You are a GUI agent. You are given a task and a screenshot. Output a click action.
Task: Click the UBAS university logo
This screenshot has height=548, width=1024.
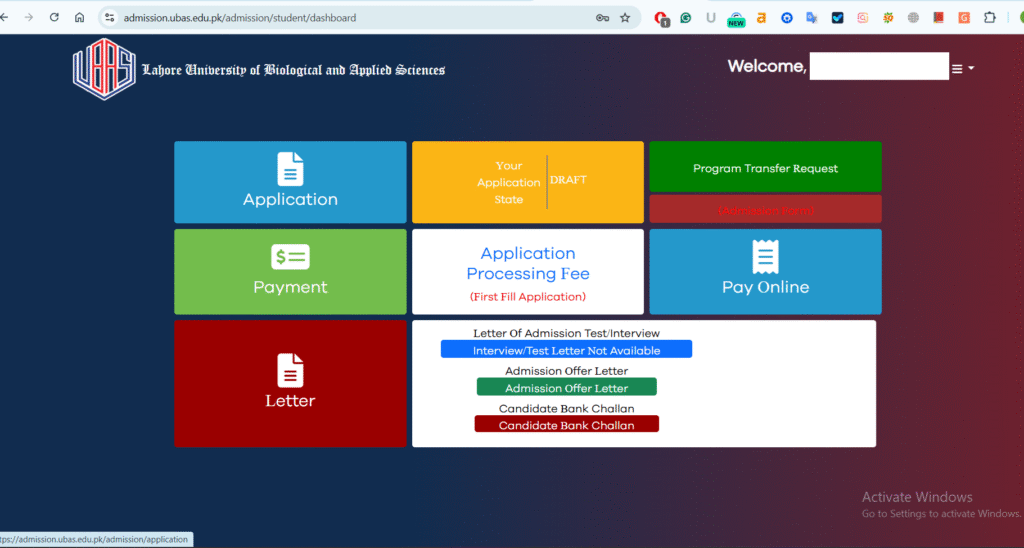(x=103, y=69)
